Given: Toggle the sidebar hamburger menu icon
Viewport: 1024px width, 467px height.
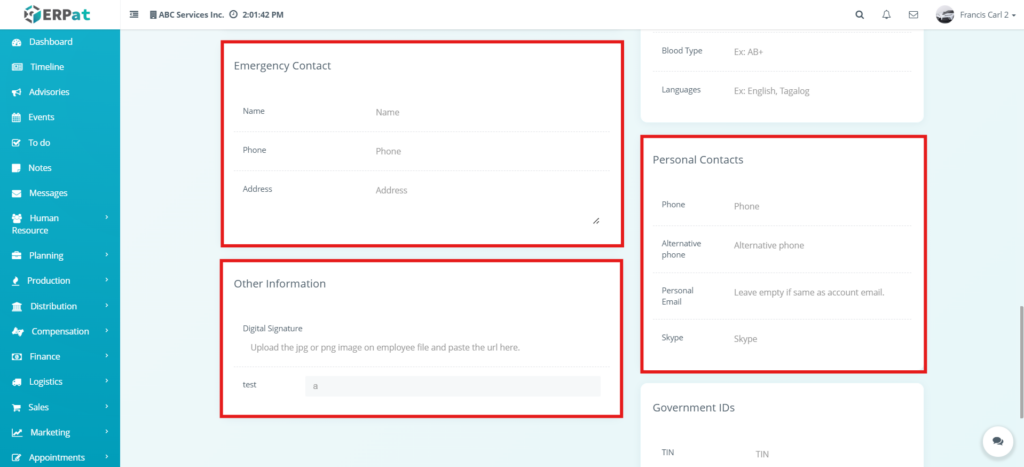Looking at the screenshot, I should [x=135, y=15].
